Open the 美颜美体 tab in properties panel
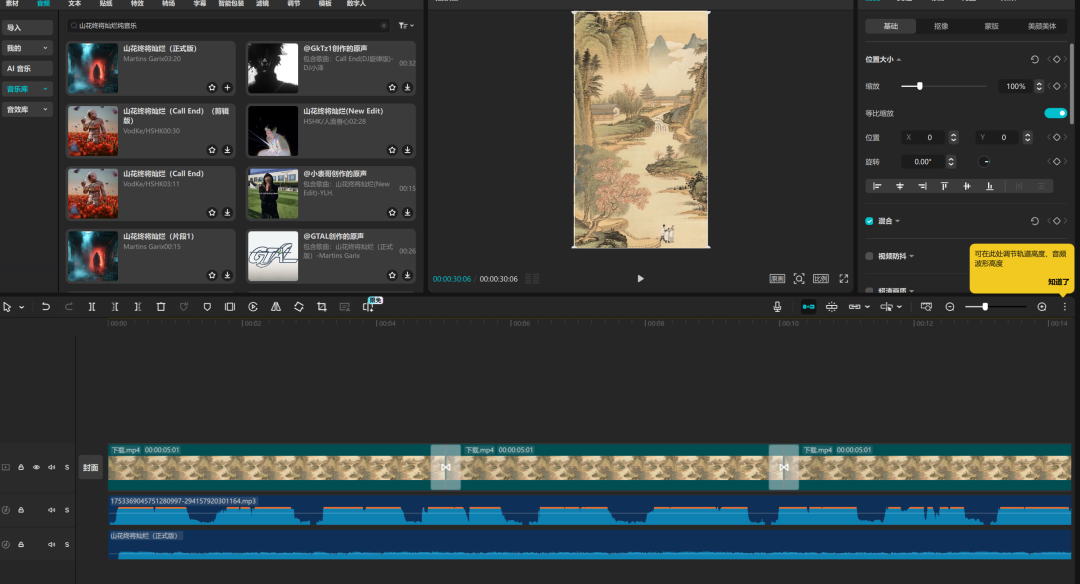 1041,26
